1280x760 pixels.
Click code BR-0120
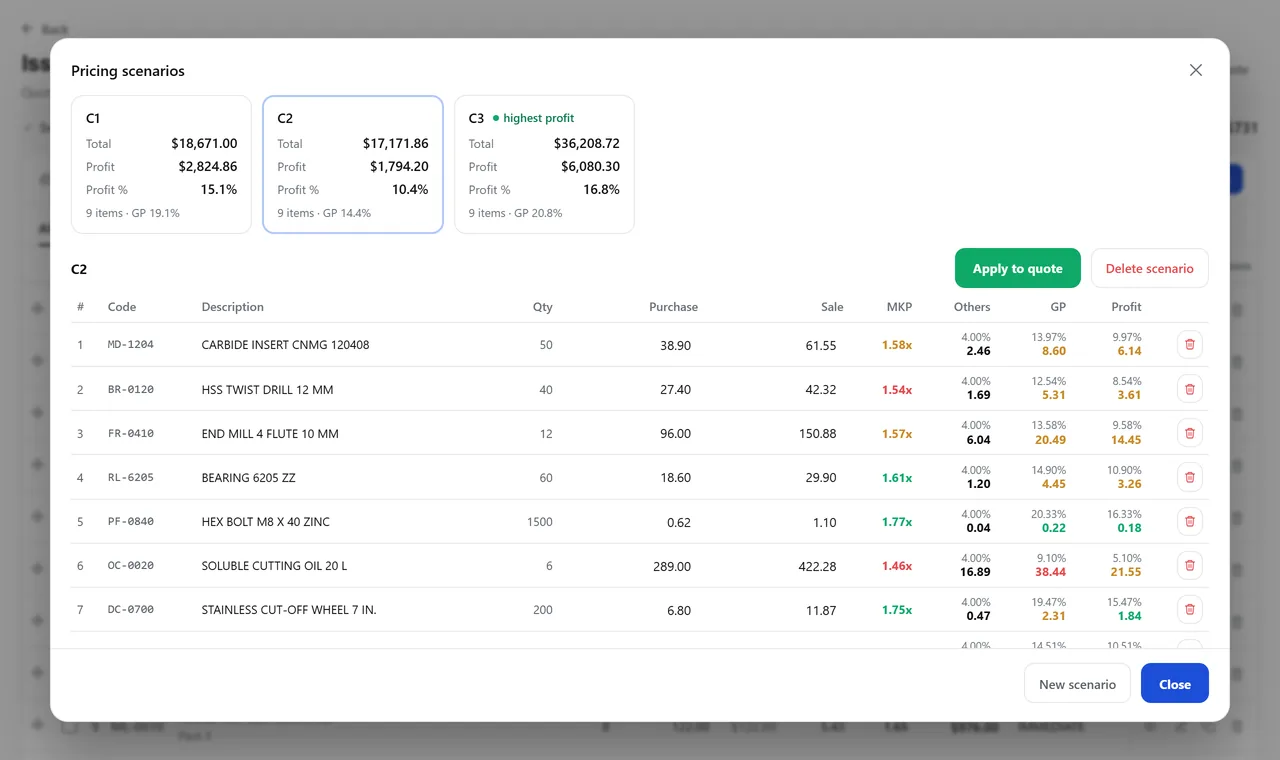[131, 389]
